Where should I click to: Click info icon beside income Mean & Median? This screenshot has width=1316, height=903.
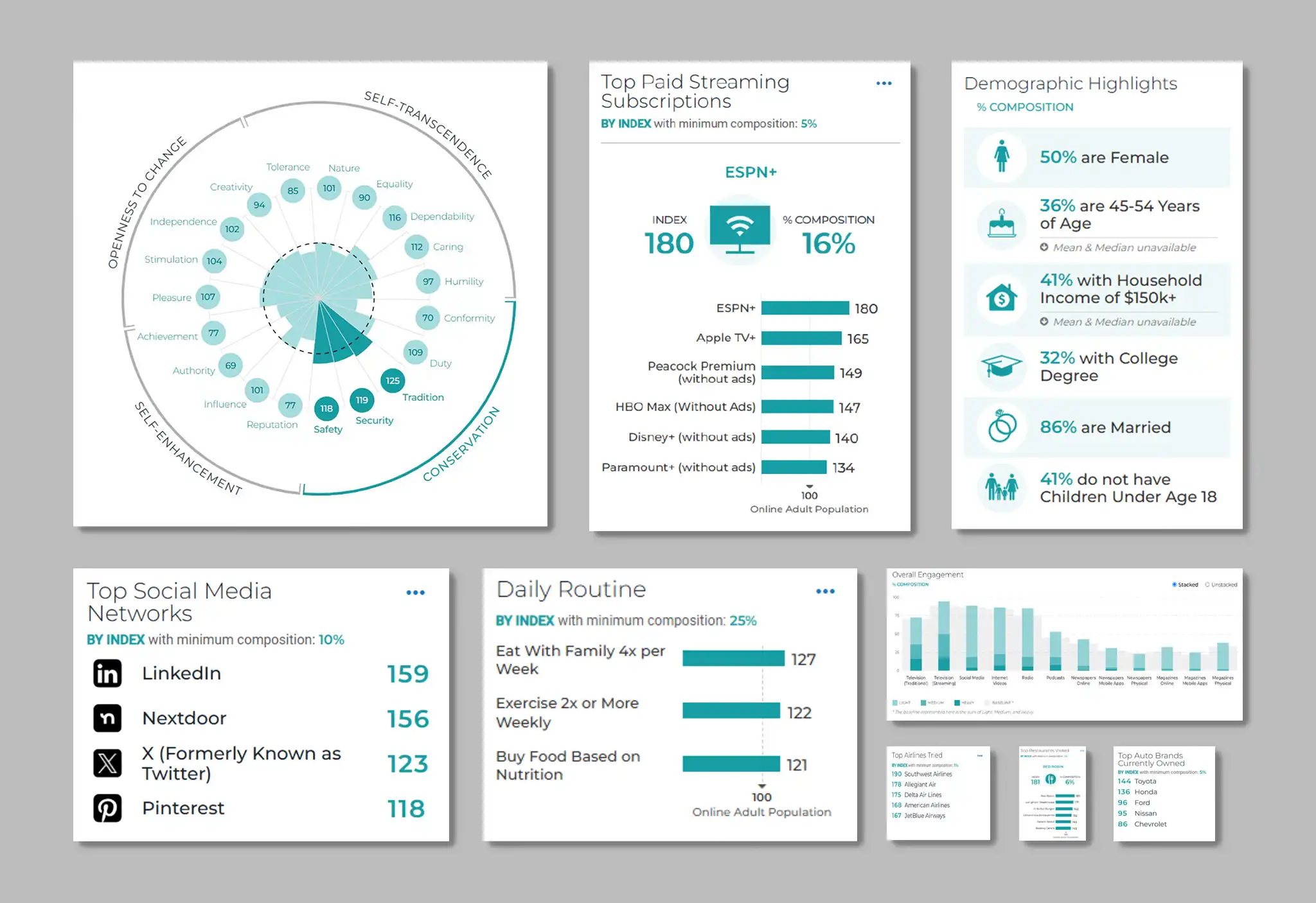pyautogui.click(x=1044, y=322)
